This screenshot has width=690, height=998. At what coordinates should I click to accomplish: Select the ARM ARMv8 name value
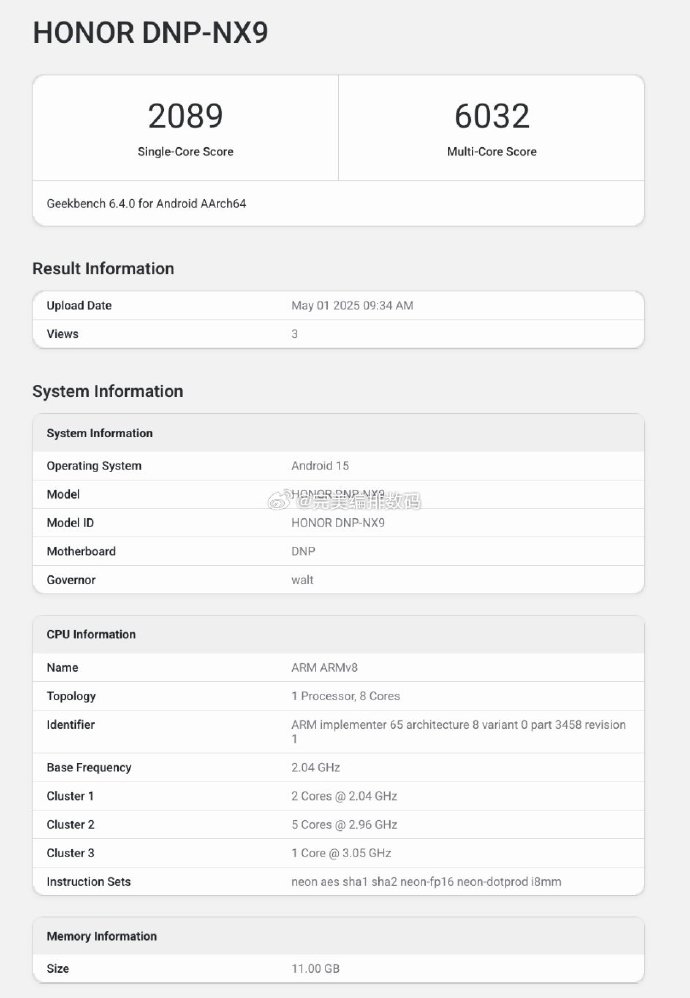click(324, 667)
